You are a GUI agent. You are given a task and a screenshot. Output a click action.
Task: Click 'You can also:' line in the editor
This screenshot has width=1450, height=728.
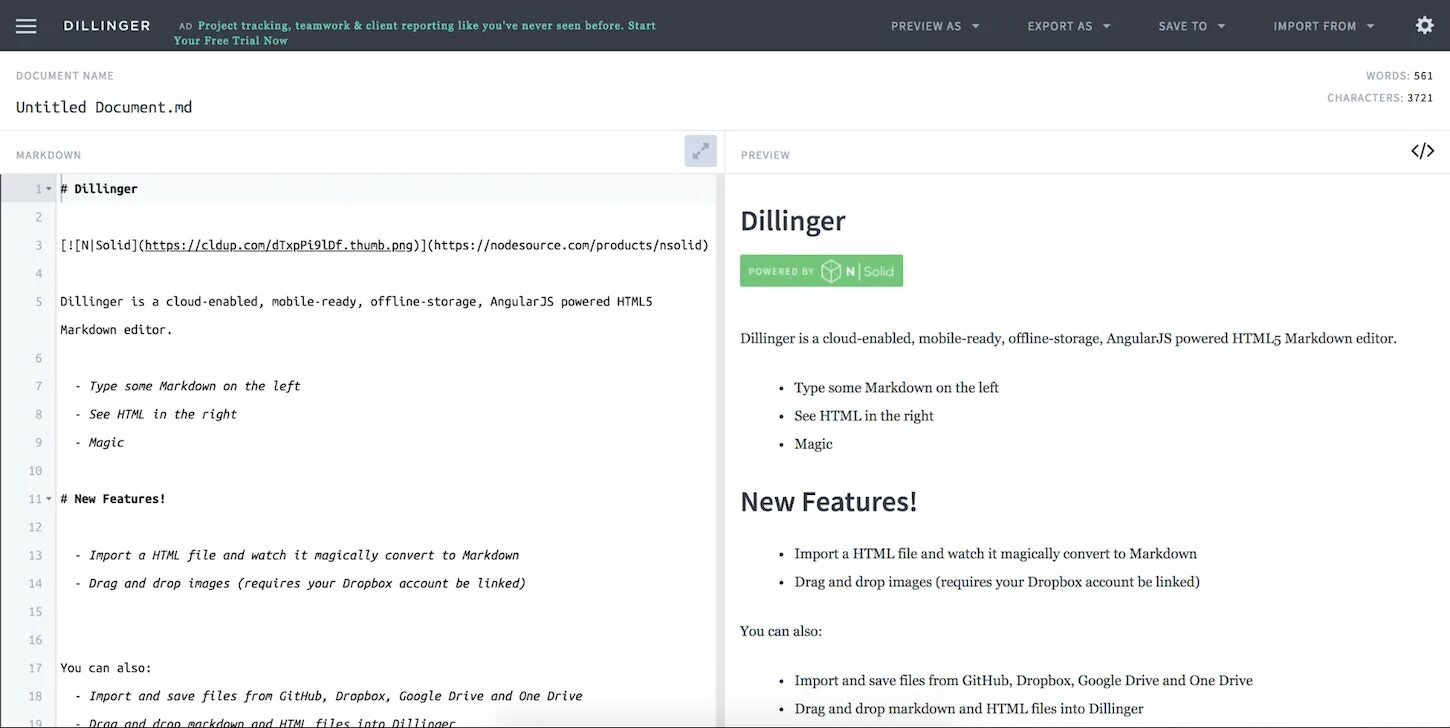105,668
